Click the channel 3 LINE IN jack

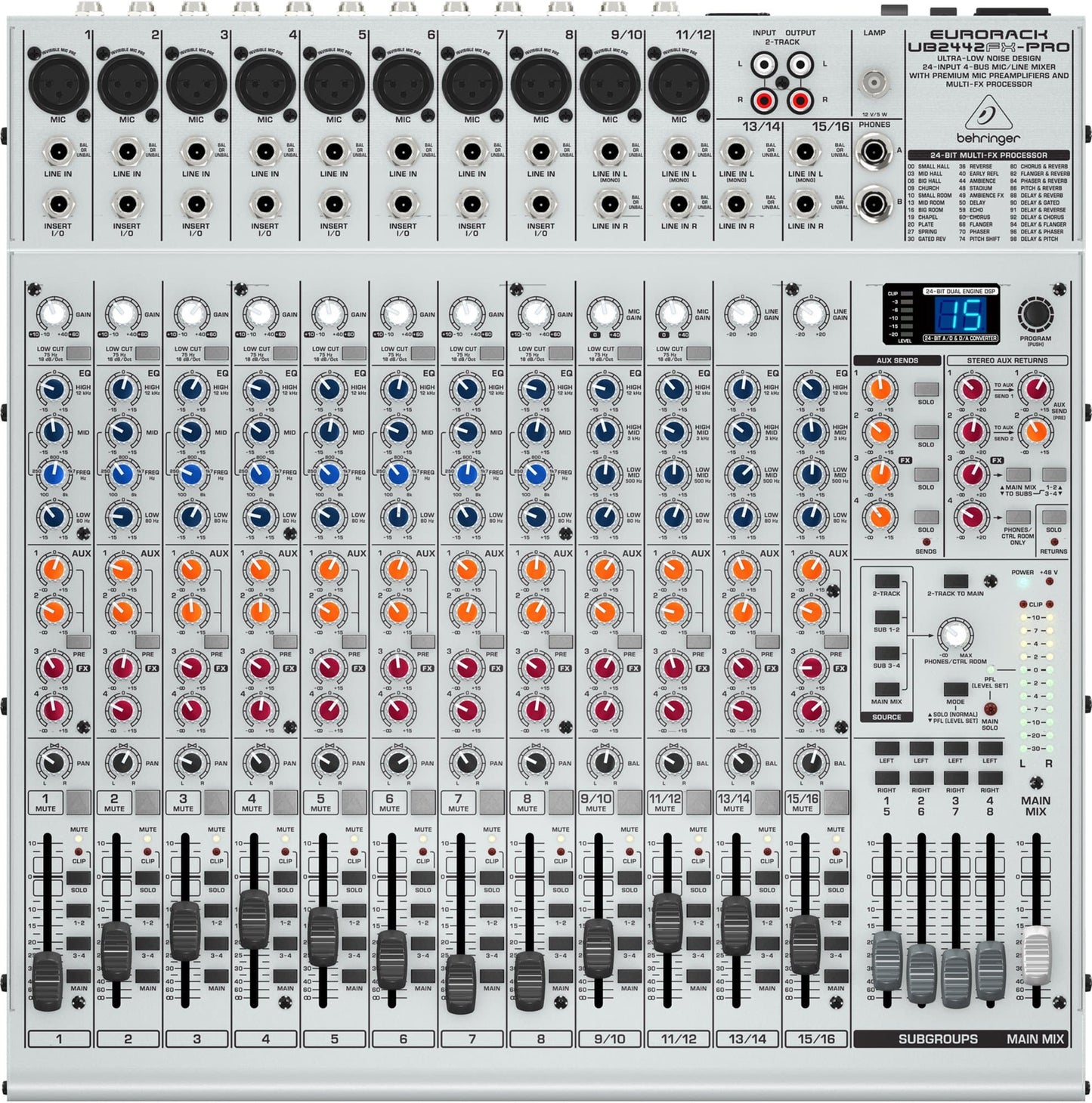pos(196,153)
